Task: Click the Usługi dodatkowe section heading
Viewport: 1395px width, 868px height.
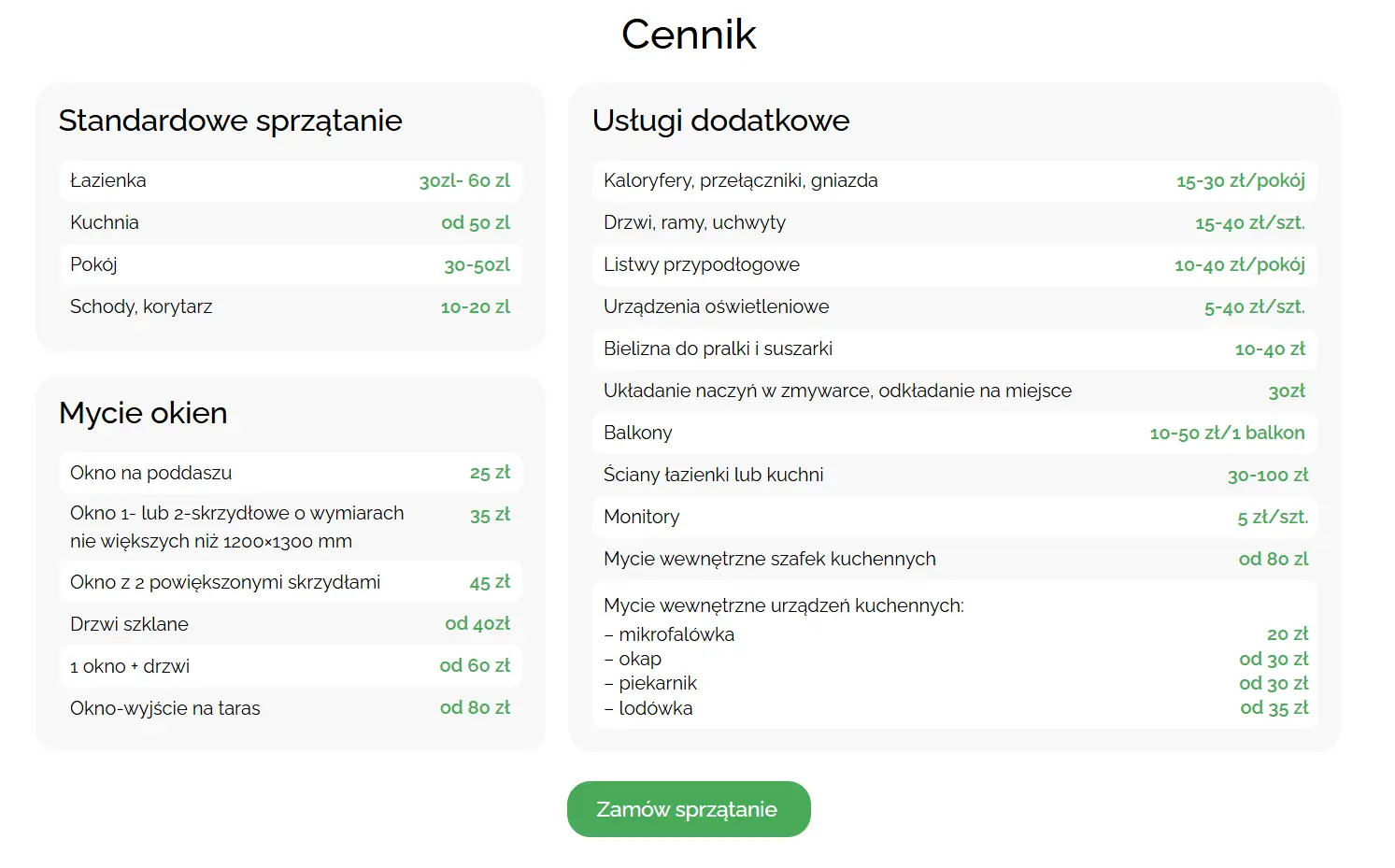Action: [721, 121]
